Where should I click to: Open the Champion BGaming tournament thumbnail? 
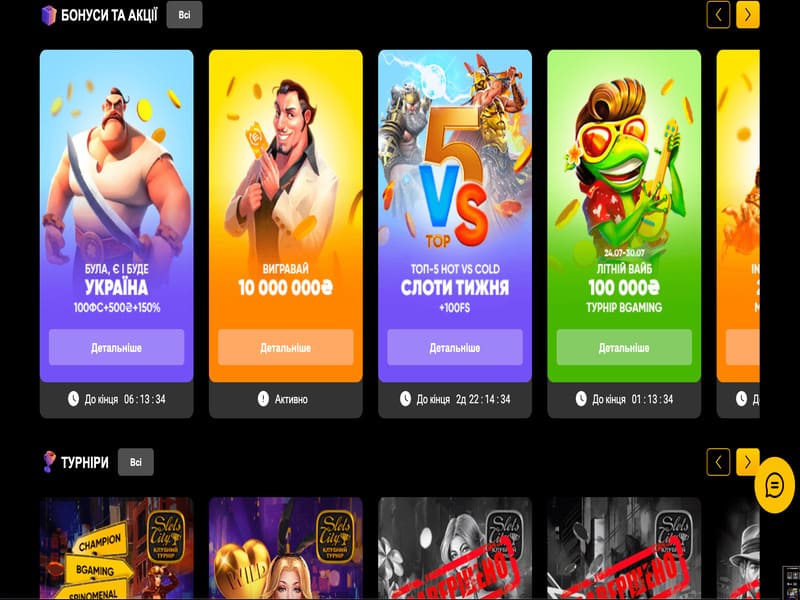coord(116,548)
